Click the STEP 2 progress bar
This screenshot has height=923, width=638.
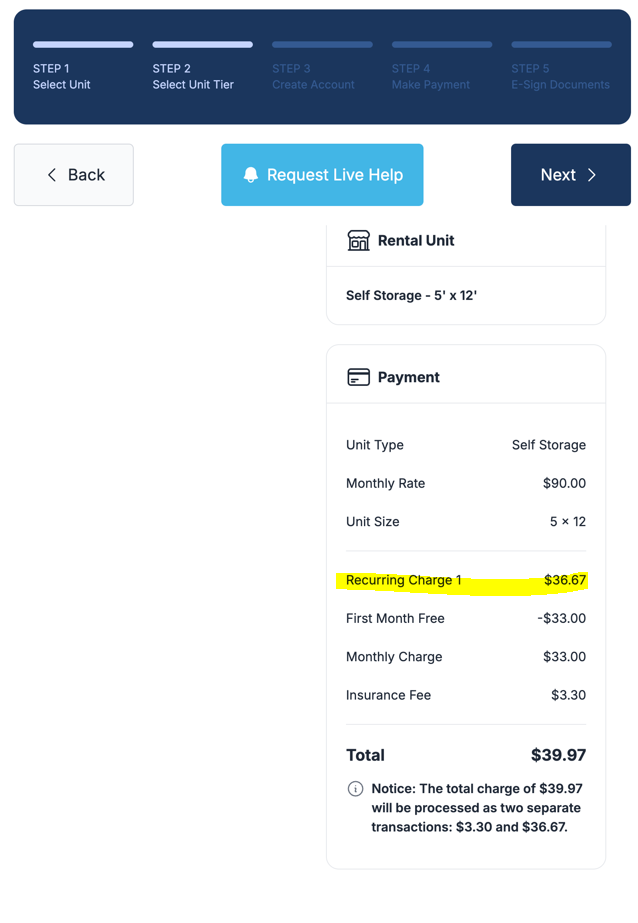(x=203, y=44)
